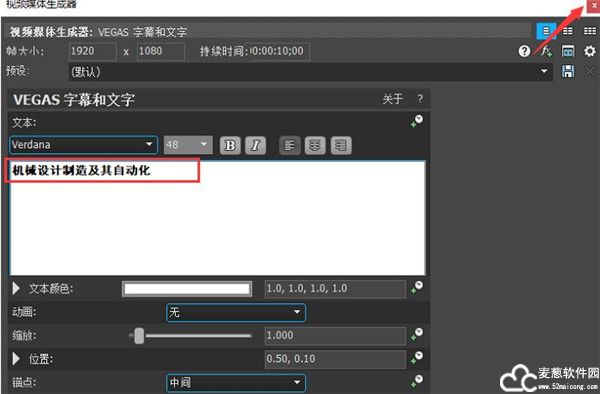Expand the 位置 section triangle
Image resolution: width=600 pixels, height=394 pixels.
click(x=16, y=359)
